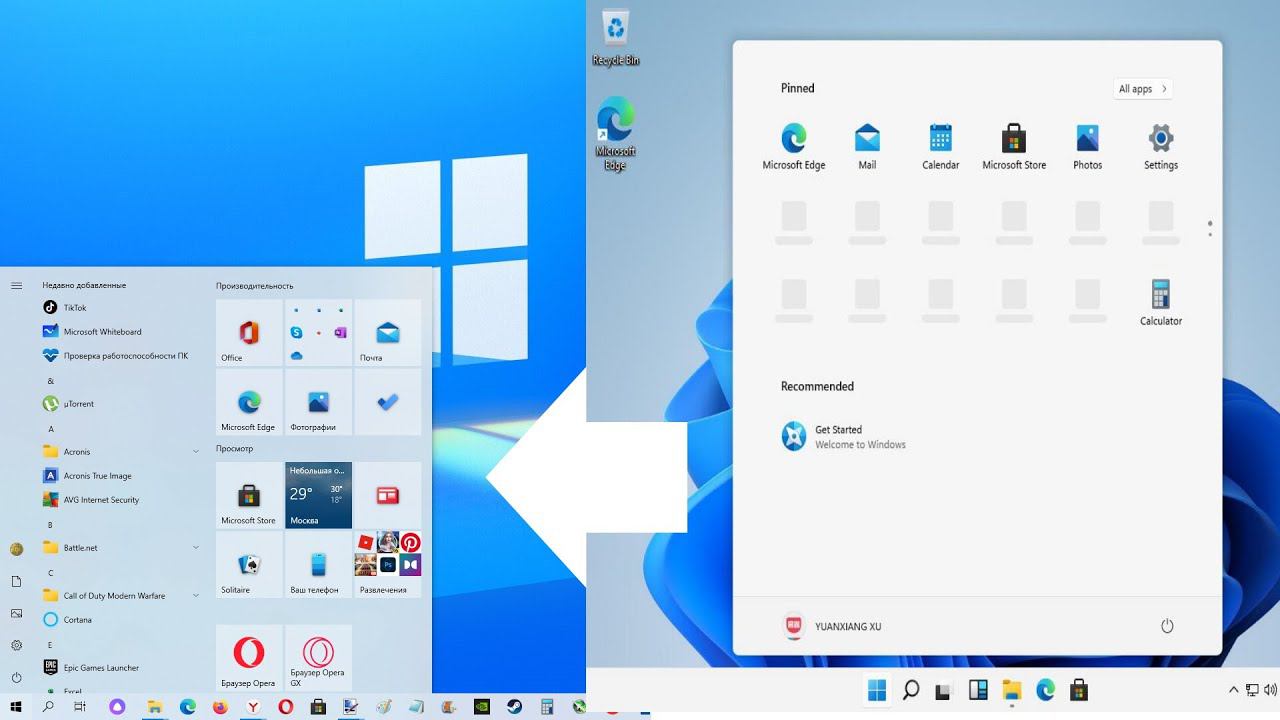The image size is (1280, 720).
Task: Click the YUANXIANG XU user account
Action: [x=832, y=626]
